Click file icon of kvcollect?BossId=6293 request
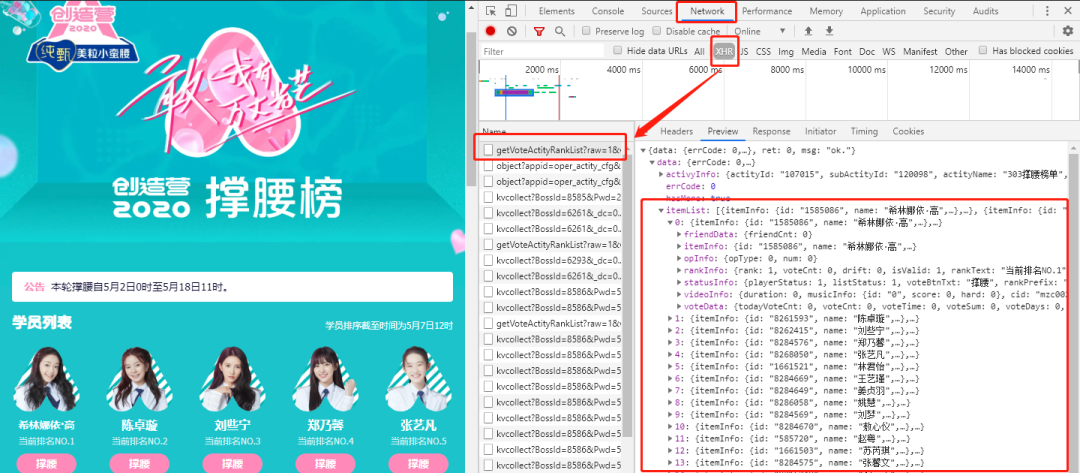 [488, 260]
